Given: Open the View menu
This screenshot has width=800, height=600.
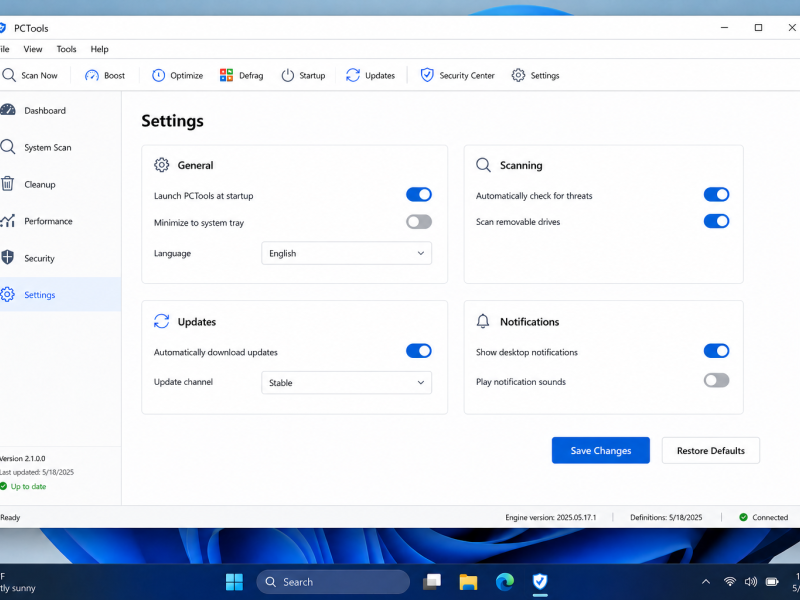Looking at the screenshot, I should click(33, 49).
